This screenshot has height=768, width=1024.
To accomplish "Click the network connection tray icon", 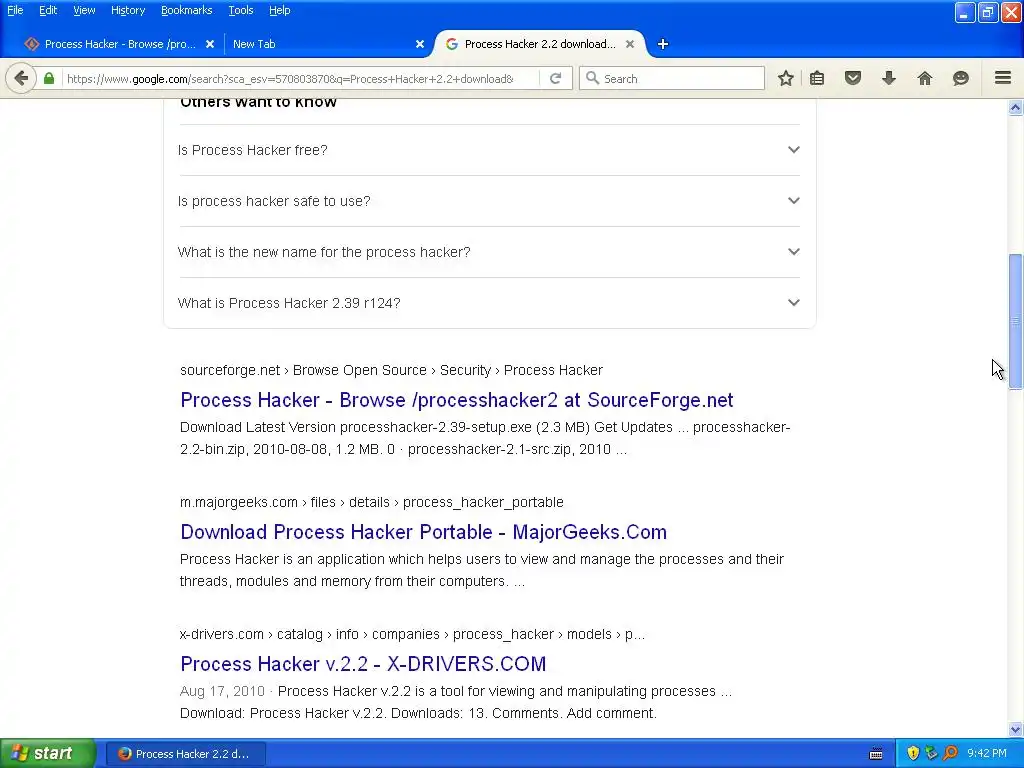I will pos(931,753).
